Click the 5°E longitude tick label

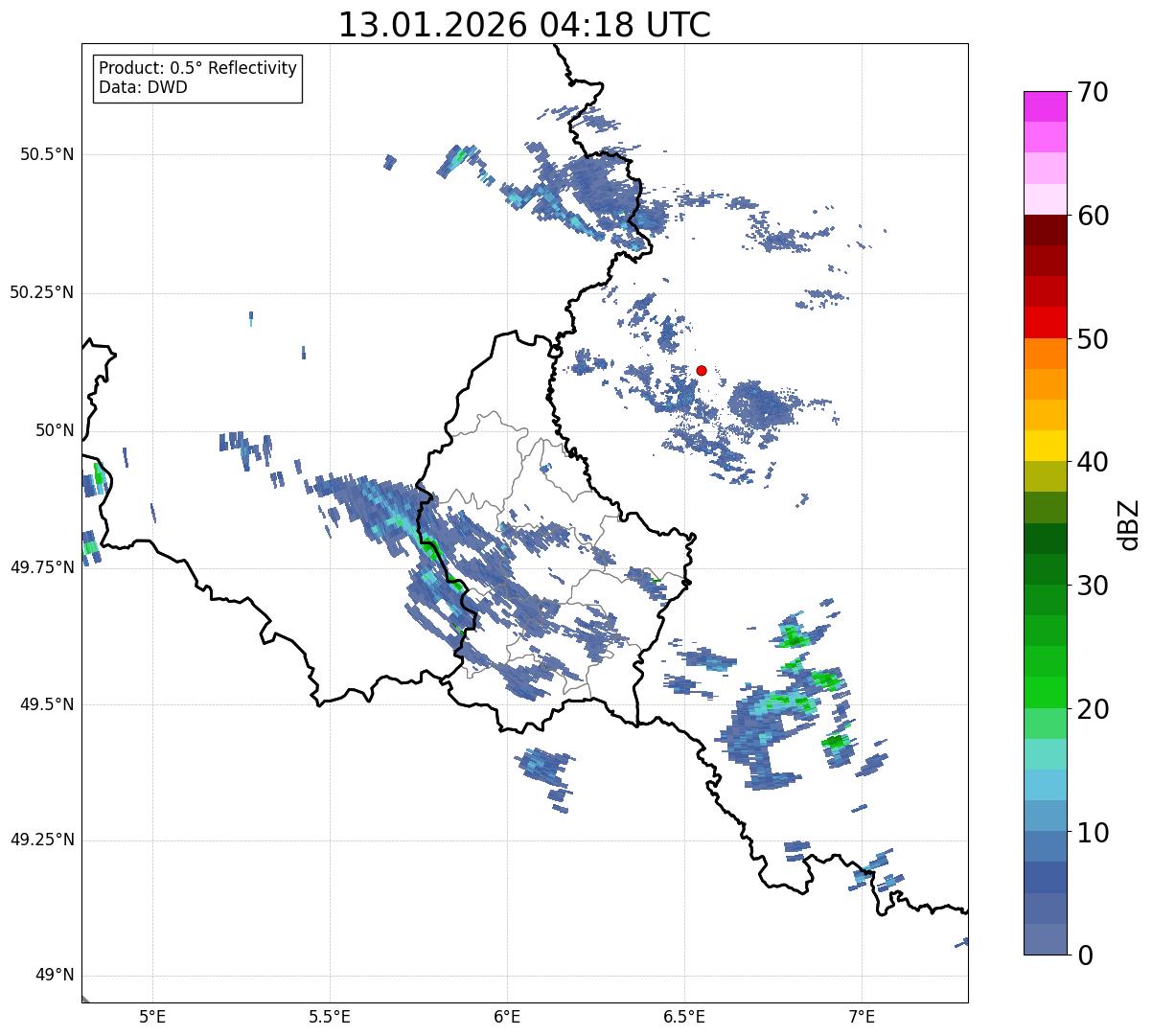(152, 1016)
